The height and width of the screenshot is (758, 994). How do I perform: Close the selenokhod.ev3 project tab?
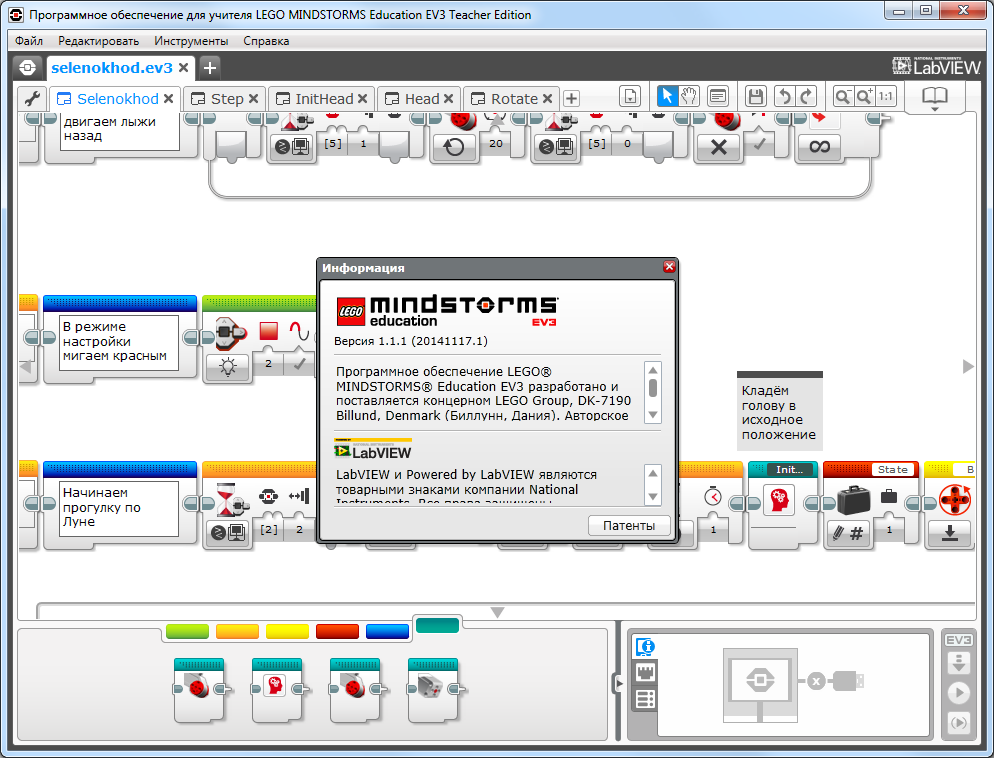pos(183,67)
